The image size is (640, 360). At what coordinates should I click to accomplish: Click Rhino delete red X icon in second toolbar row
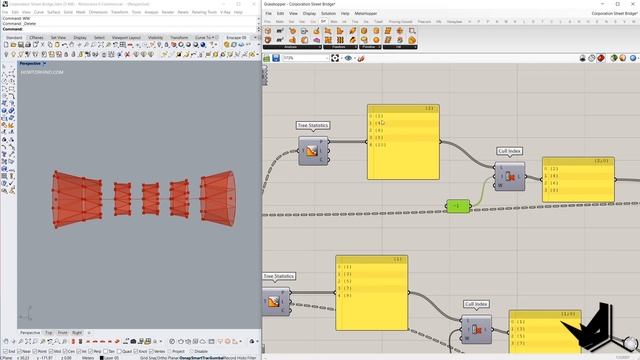pyautogui.click(x=127, y=54)
